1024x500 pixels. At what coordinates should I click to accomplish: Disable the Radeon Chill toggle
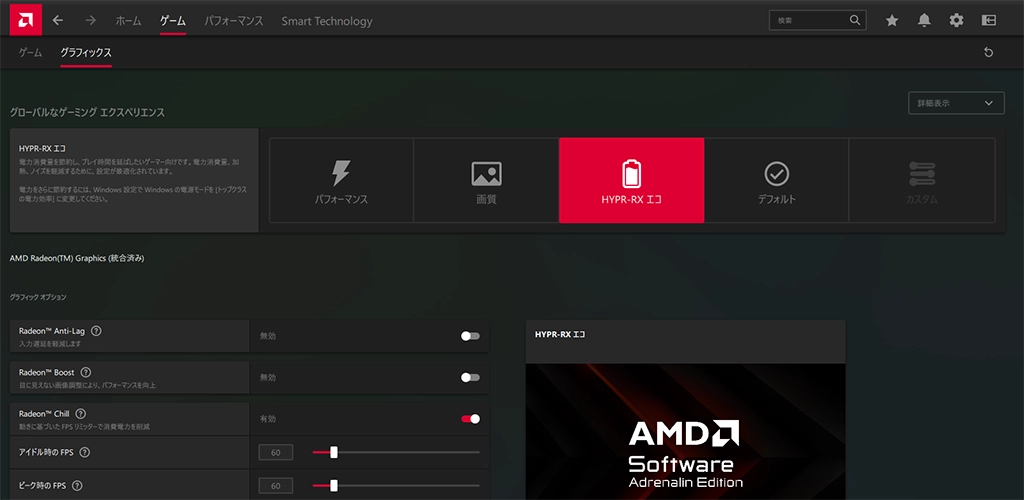pyautogui.click(x=470, y=418)
